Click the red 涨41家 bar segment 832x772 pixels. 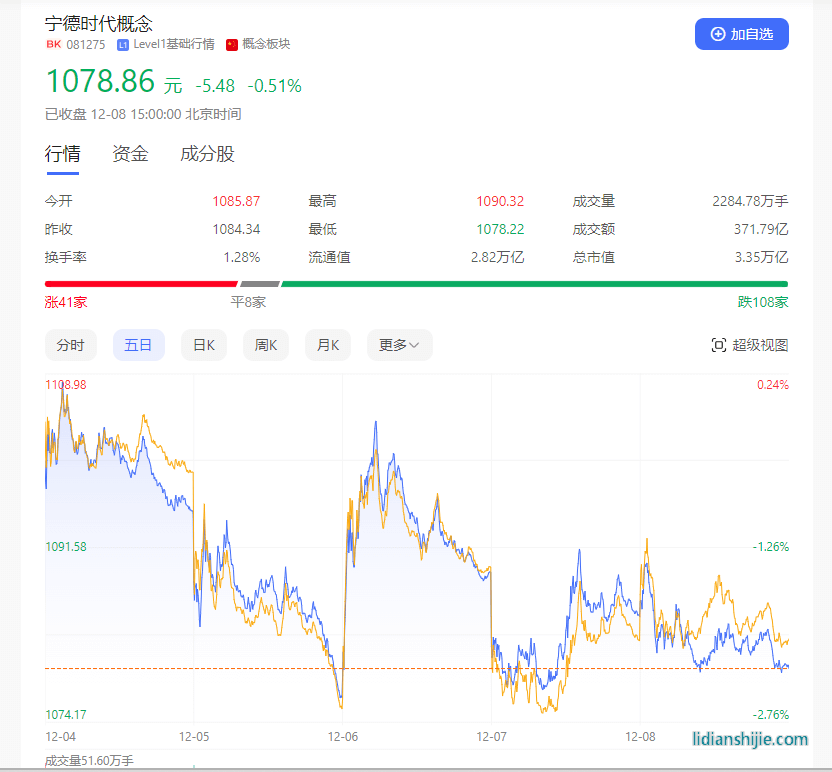(141, 284)
